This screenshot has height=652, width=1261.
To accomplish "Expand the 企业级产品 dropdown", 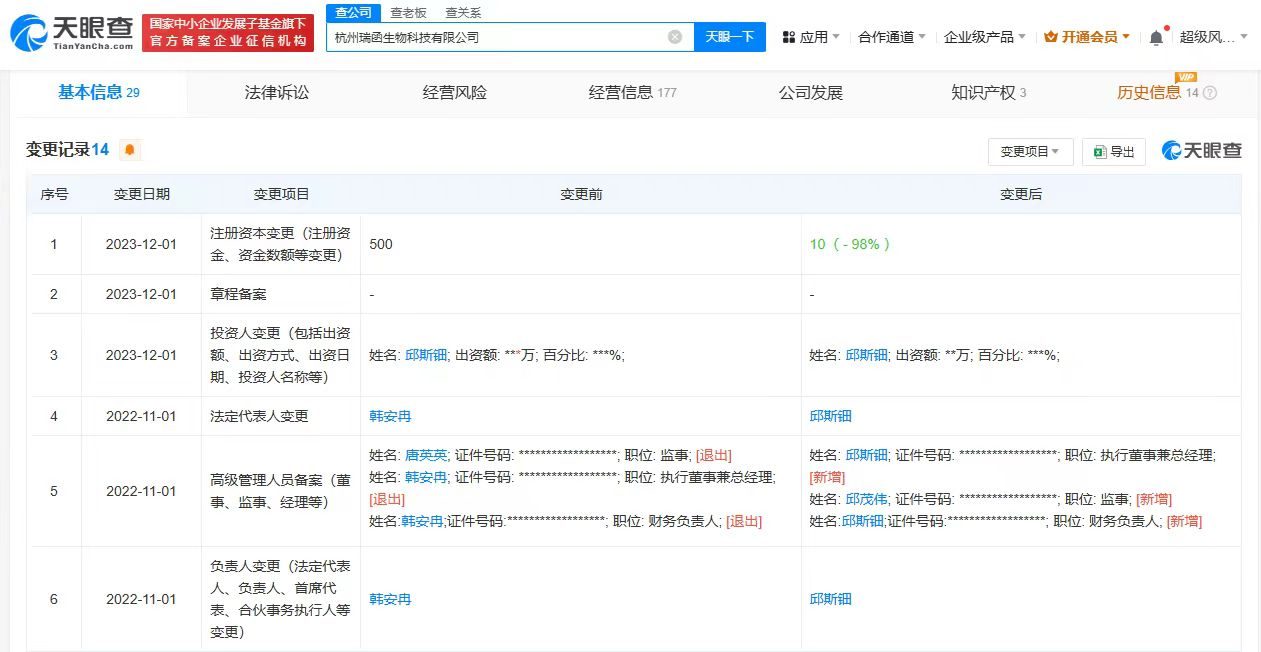I will tap(977, 36).
